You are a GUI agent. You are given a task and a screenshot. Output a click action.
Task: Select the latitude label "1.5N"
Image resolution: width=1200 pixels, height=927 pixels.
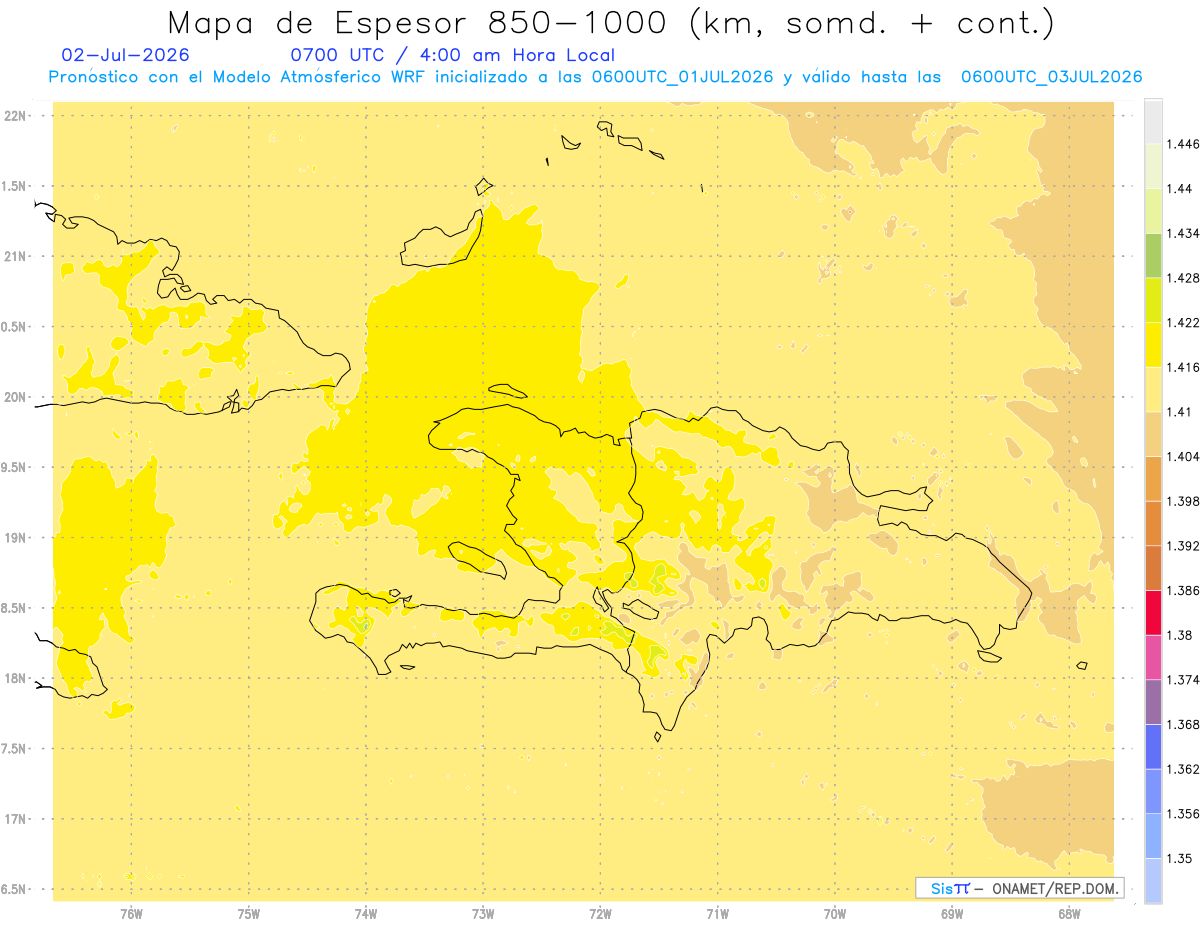point(14,186)
